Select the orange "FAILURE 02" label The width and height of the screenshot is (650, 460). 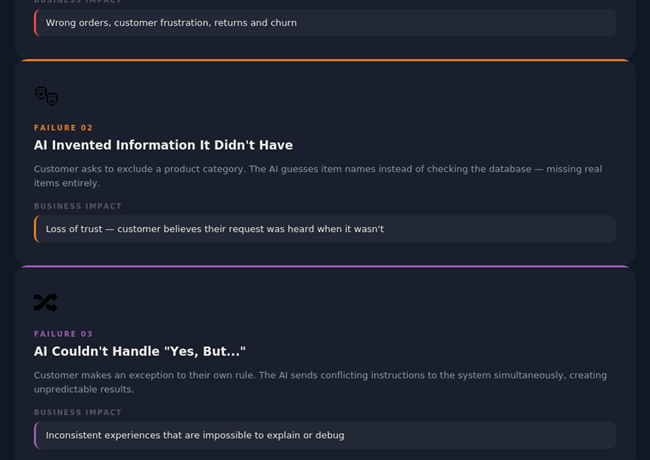point(63,128)
